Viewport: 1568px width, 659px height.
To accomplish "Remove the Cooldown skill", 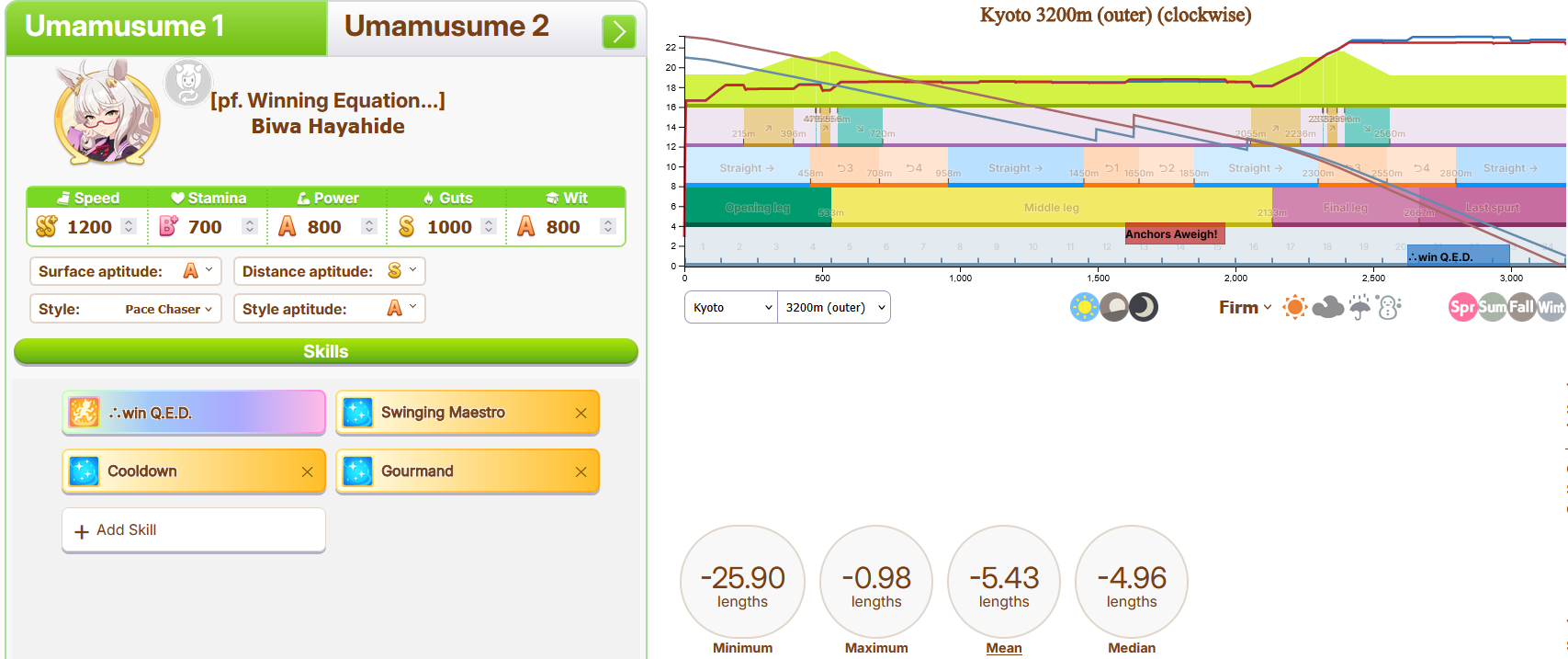I will pyautogui.click(x=307, y=472).
